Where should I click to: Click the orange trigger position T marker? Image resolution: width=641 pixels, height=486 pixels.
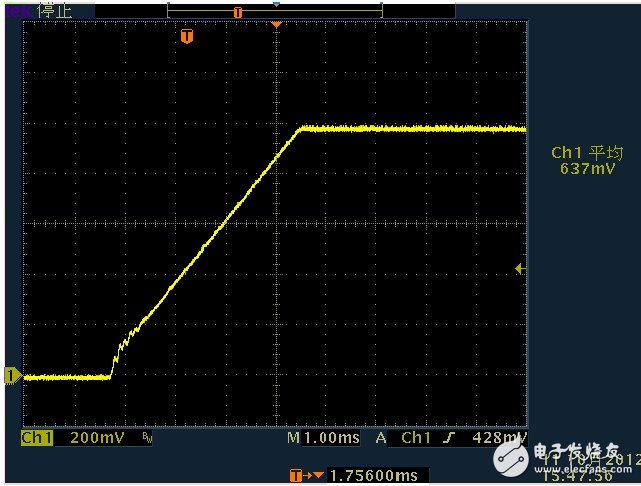tap(186, 36)
